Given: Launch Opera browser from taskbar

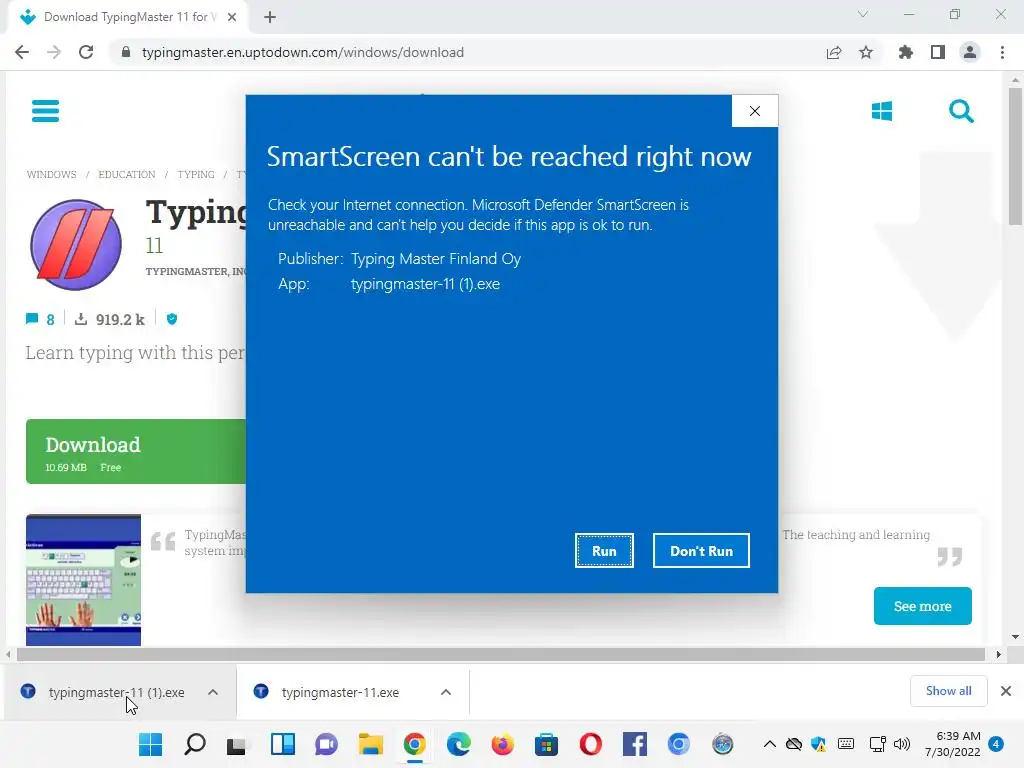Looking at the screenshot, I should coord(590,744).
